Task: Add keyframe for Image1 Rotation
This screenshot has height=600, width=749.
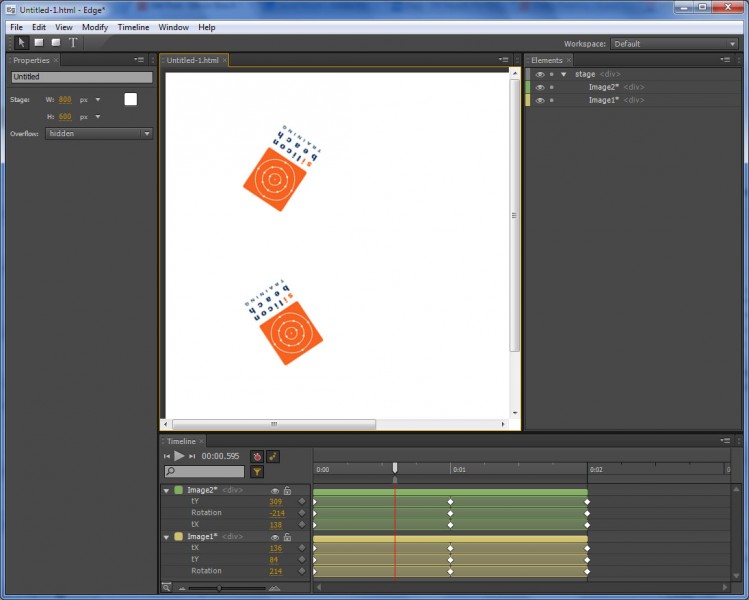Action: click(x=301, y=571)
